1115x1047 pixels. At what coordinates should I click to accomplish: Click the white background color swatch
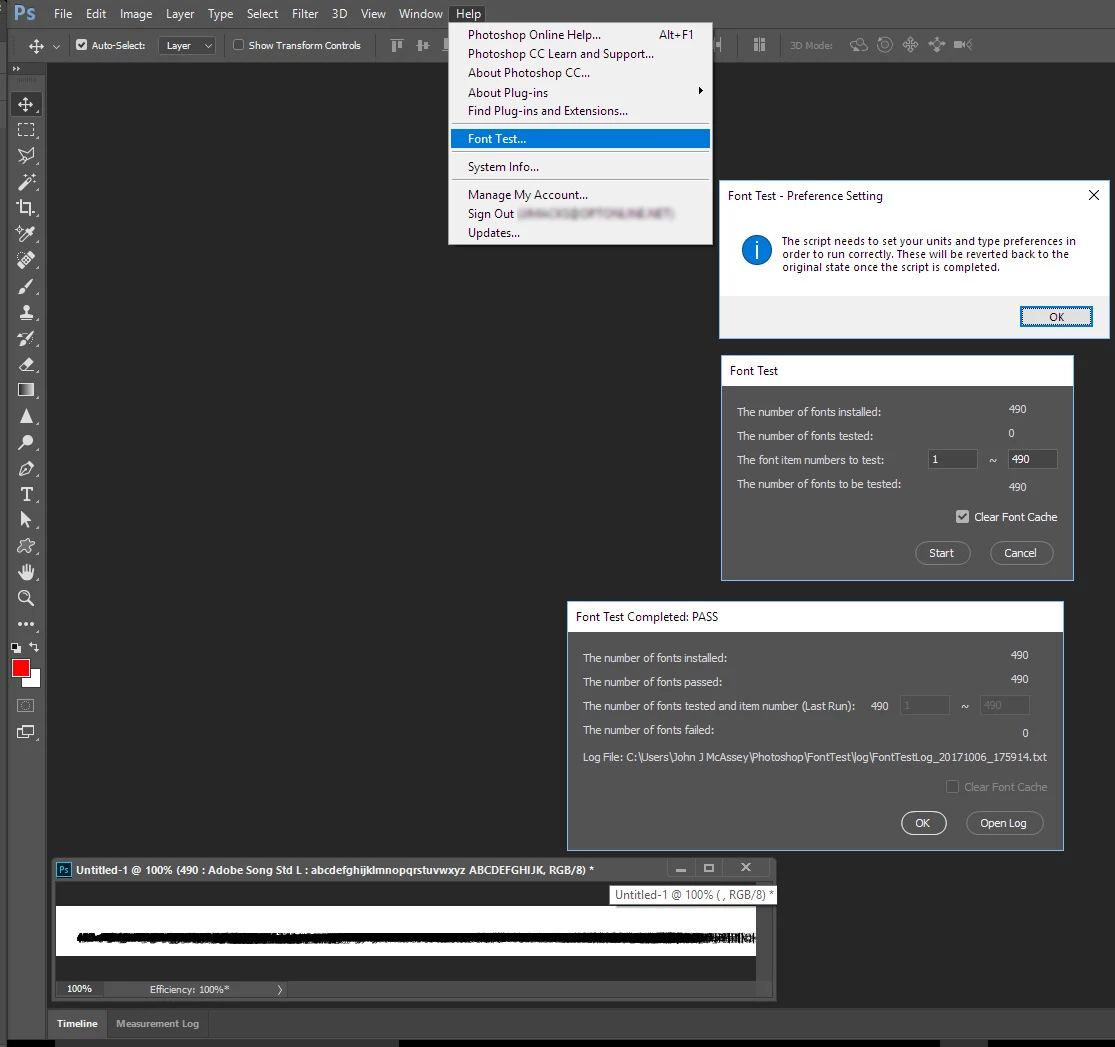[x=34, y=680]
